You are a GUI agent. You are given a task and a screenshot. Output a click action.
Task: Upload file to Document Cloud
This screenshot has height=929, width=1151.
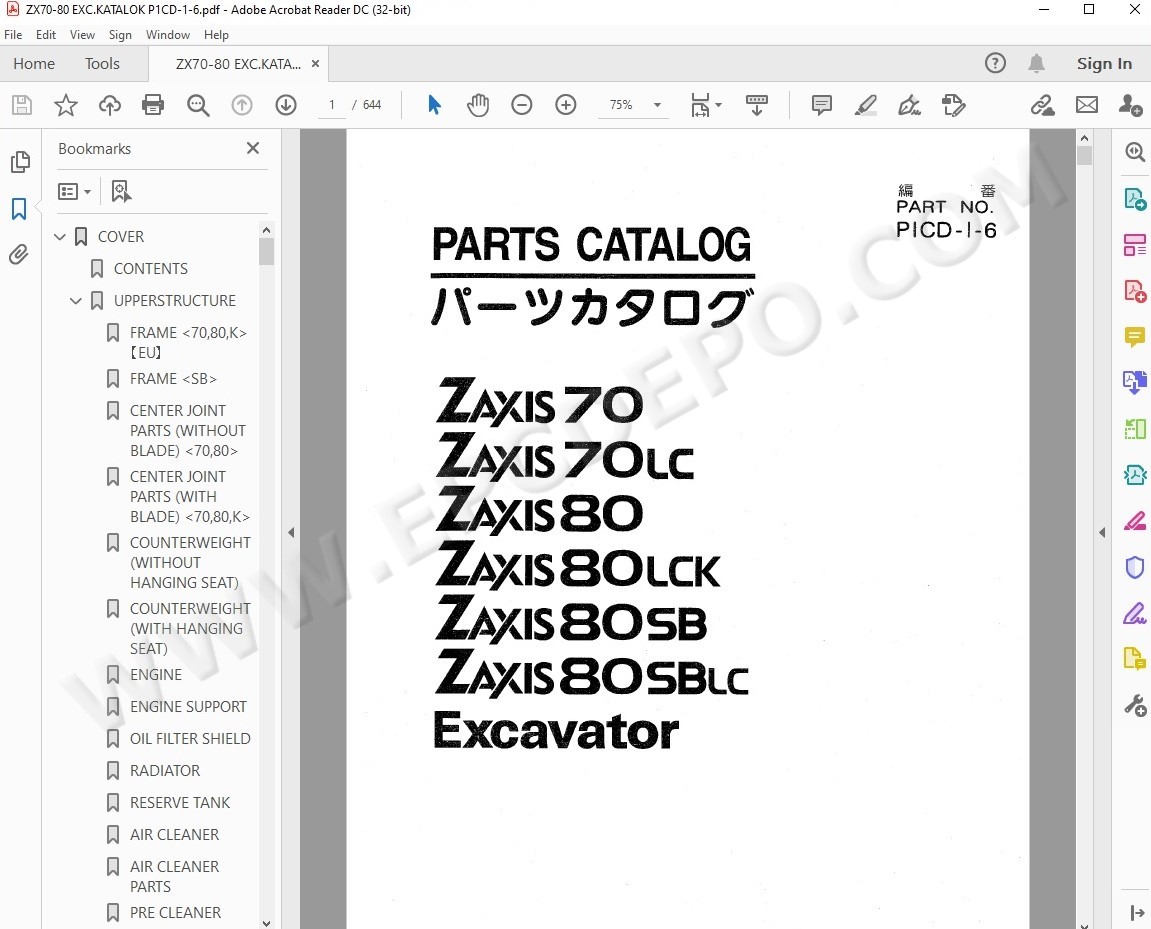coord(110,105)
